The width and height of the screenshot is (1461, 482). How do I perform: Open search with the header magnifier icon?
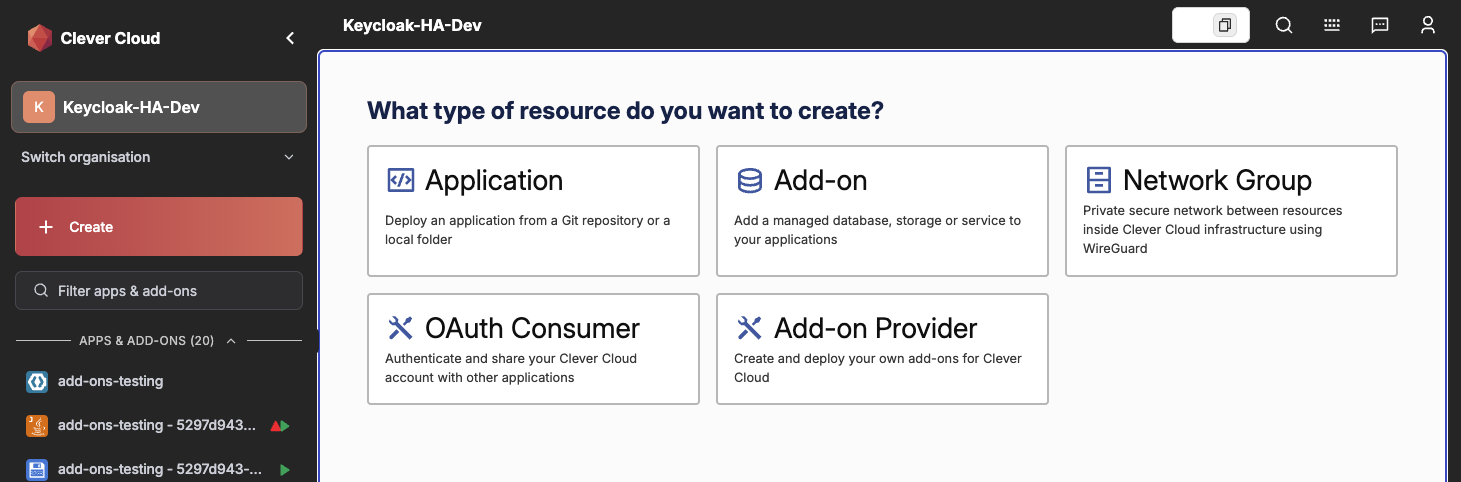point(1284,25)
